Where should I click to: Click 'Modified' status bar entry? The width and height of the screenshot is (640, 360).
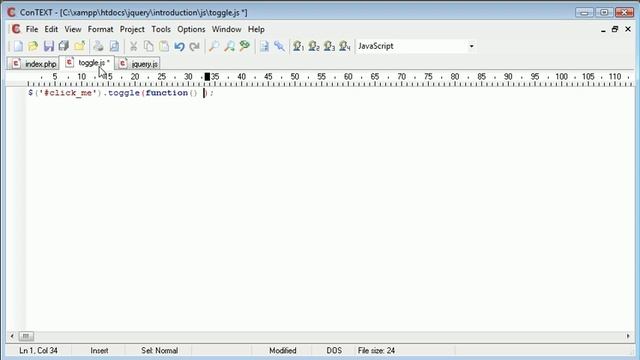pyautogui.click(x=282, y=351)
